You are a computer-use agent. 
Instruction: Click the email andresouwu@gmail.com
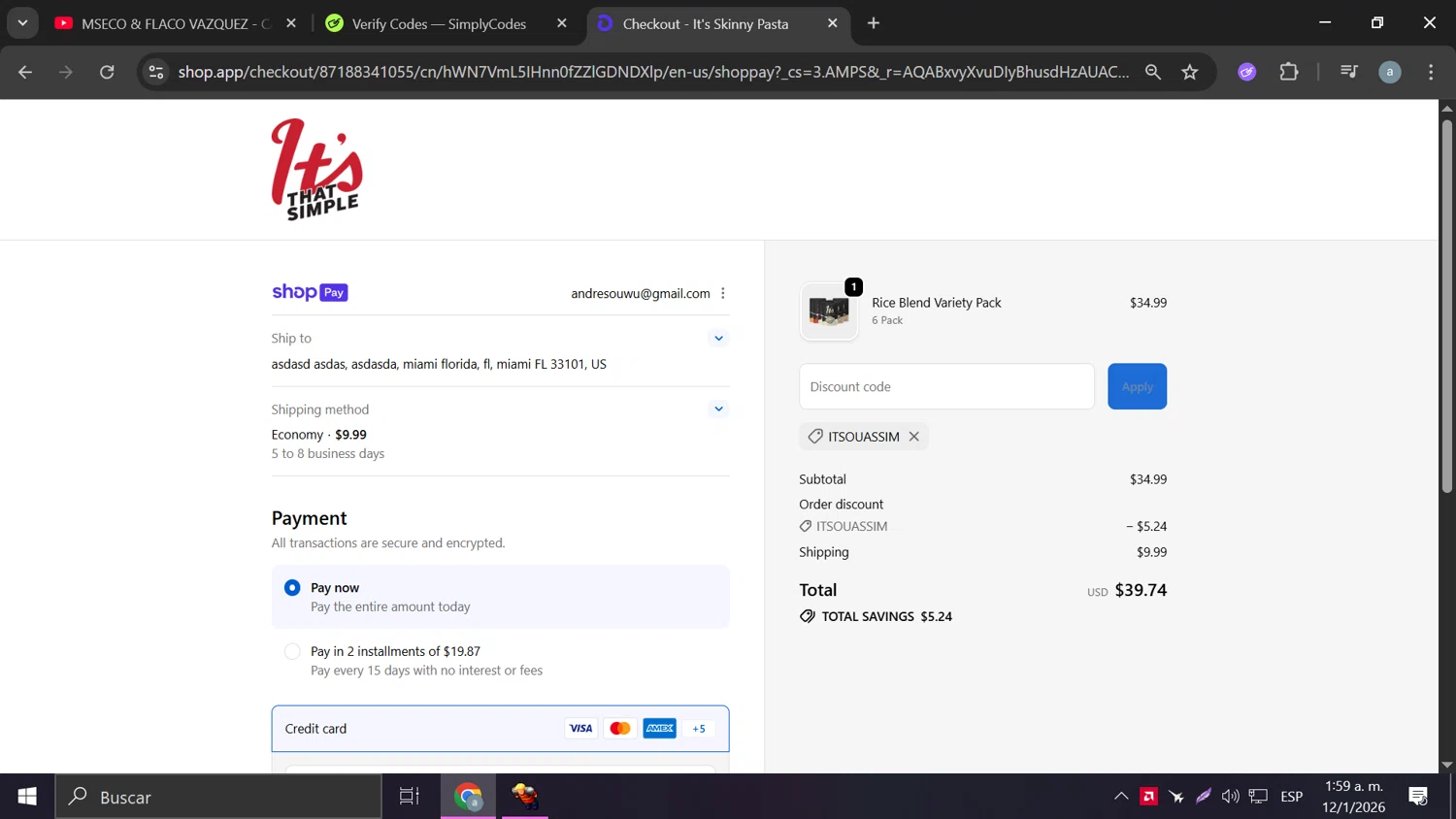pos(641,293)
